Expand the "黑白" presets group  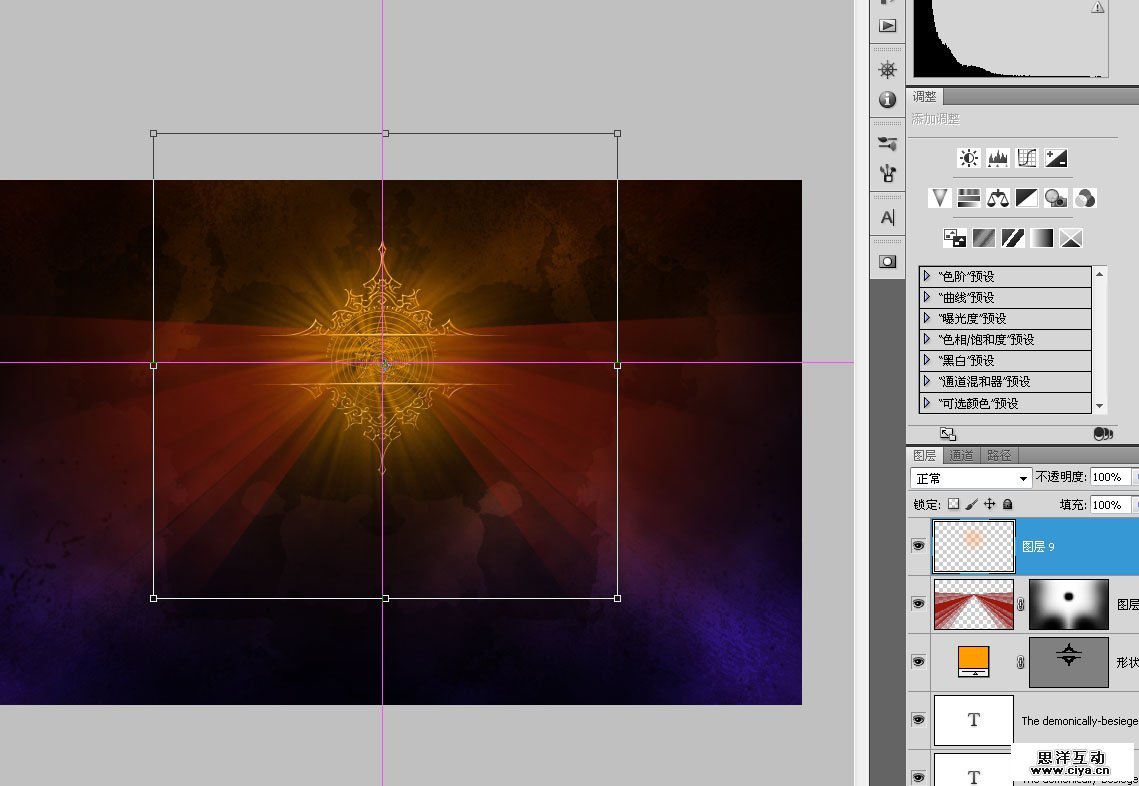927,361
